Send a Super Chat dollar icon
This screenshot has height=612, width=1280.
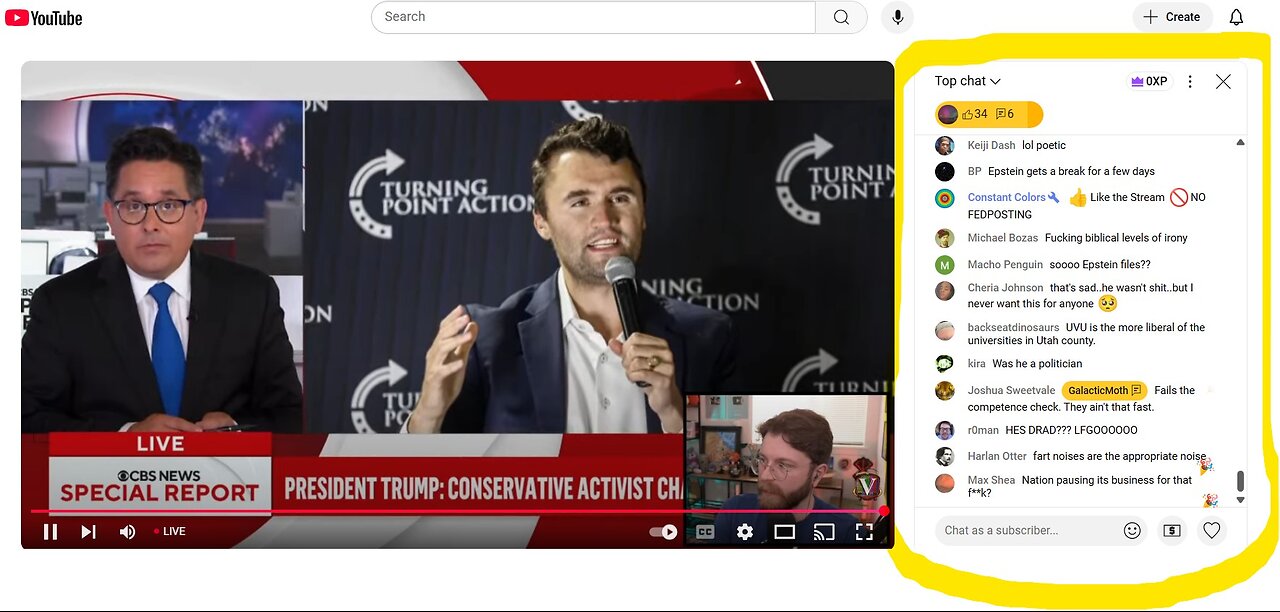1171,530
